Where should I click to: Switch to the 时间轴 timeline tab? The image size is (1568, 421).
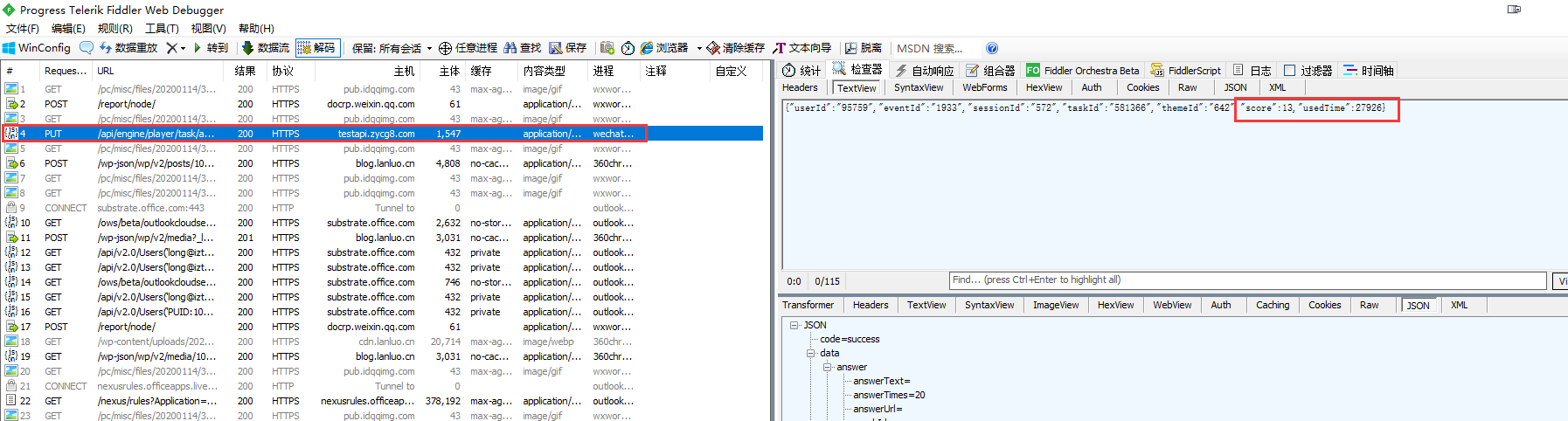click(x=1369, y=71)
